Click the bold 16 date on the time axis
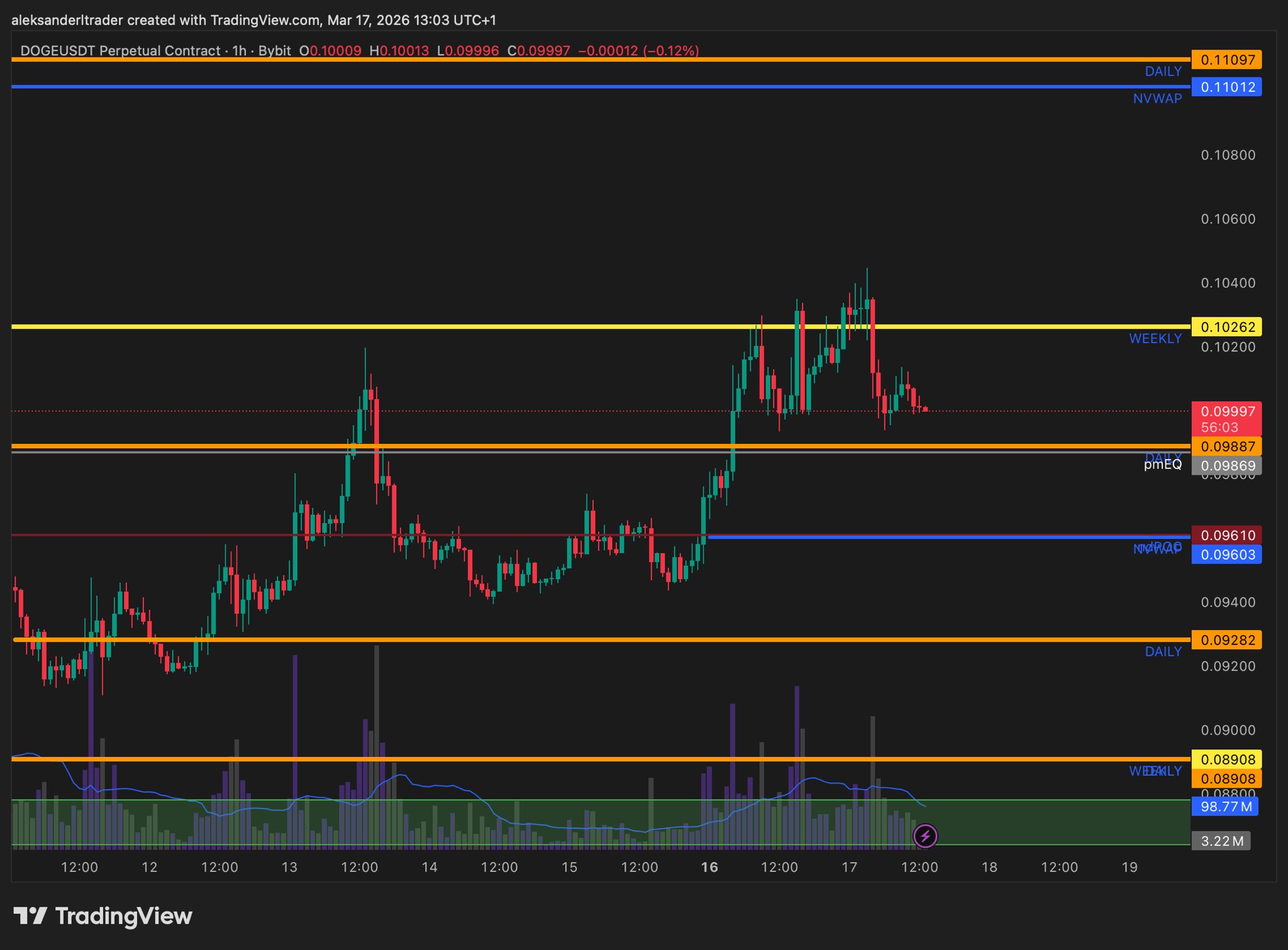The width and height of the screenshot is (1288, 950). (x=709, y=868)
